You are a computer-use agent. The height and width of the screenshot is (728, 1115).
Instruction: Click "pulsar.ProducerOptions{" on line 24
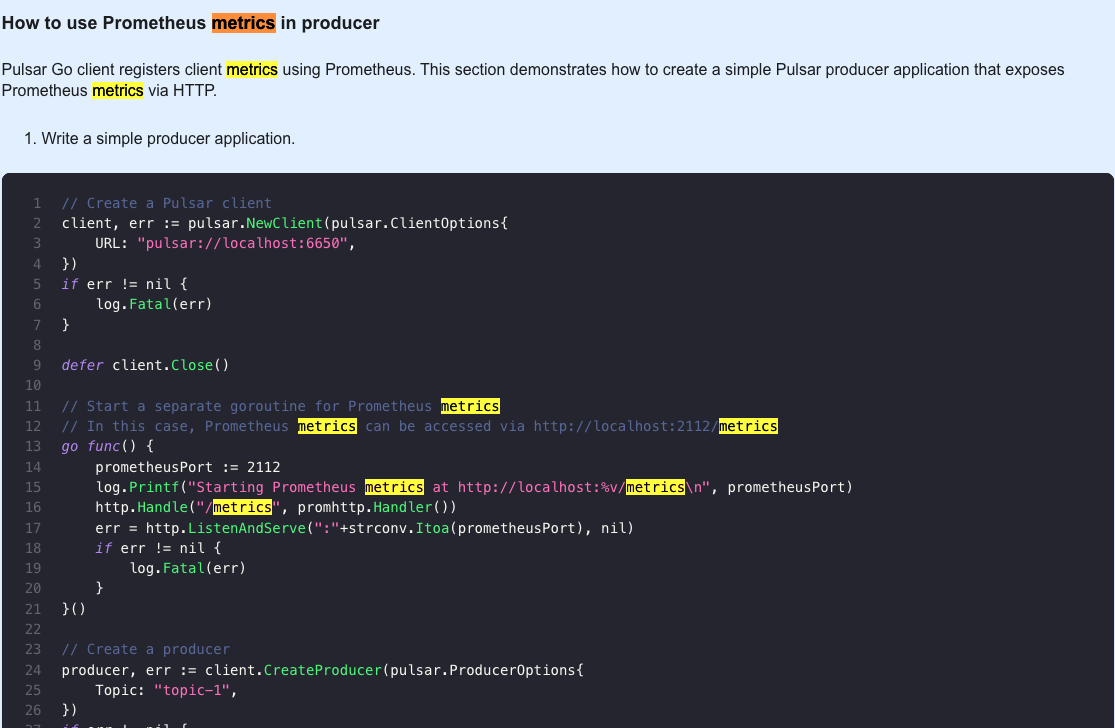(x=487, y=670)
